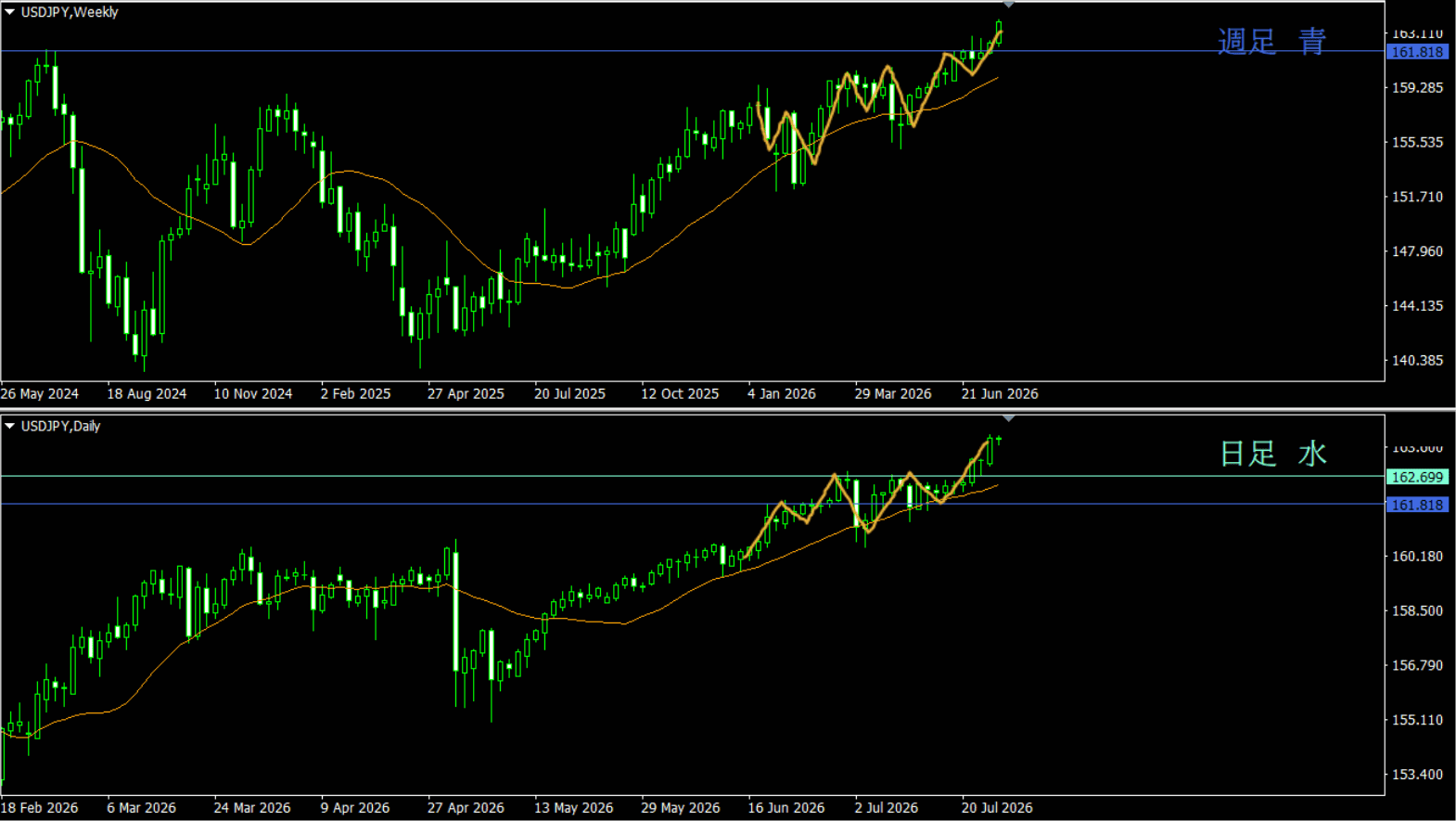Select the USDJPY,Daily chart title
This screenshot has height=821, width=1456.
(x=60, y=426)
